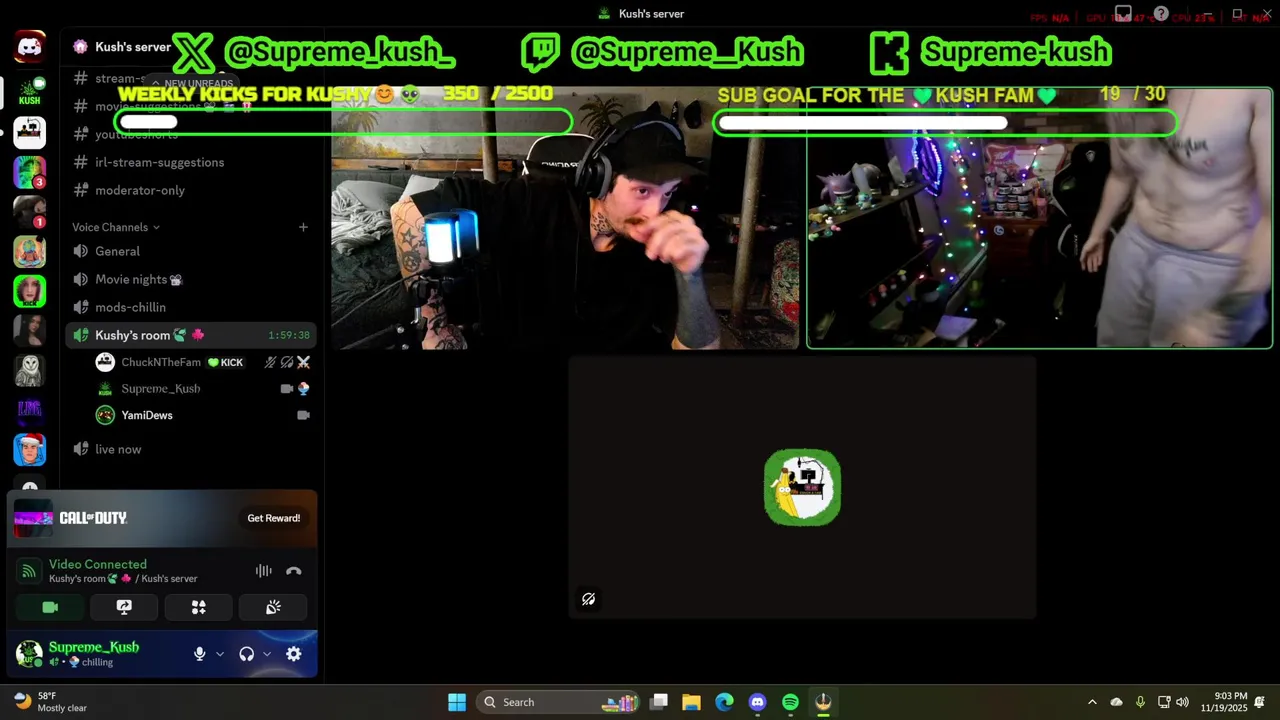Image resolution: width=1280 pixels, height=720 pixels.
Task: Open the Santa hat avatar server icon
Action: click(x=29, y=449)
